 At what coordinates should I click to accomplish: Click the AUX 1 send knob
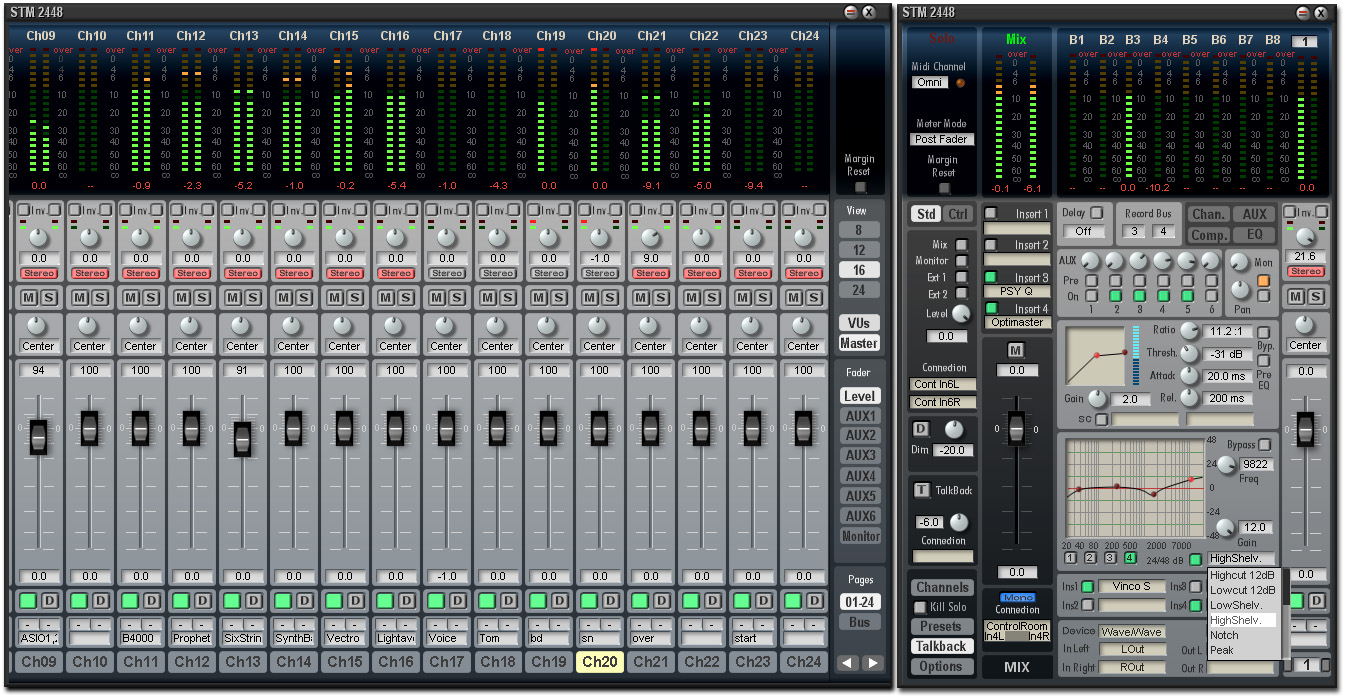(x=1090, y=260)
